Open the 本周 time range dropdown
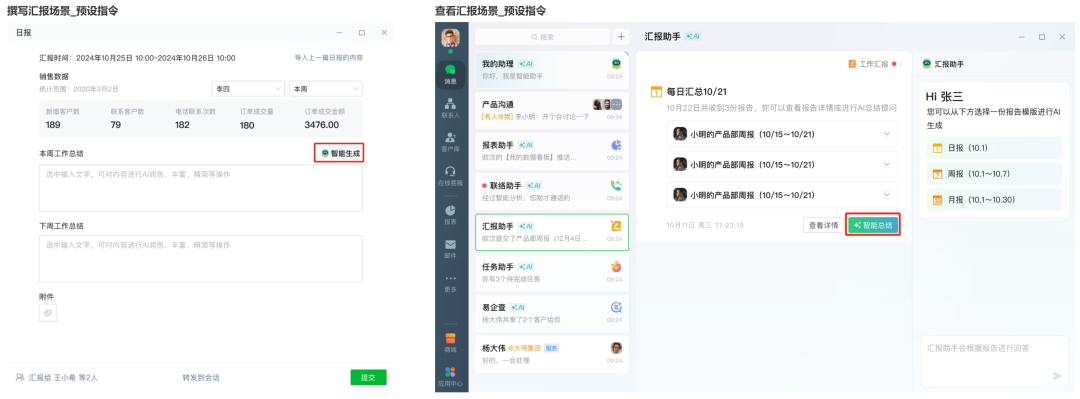Viewport: 1080px width, 399px height. pos(326,89)
